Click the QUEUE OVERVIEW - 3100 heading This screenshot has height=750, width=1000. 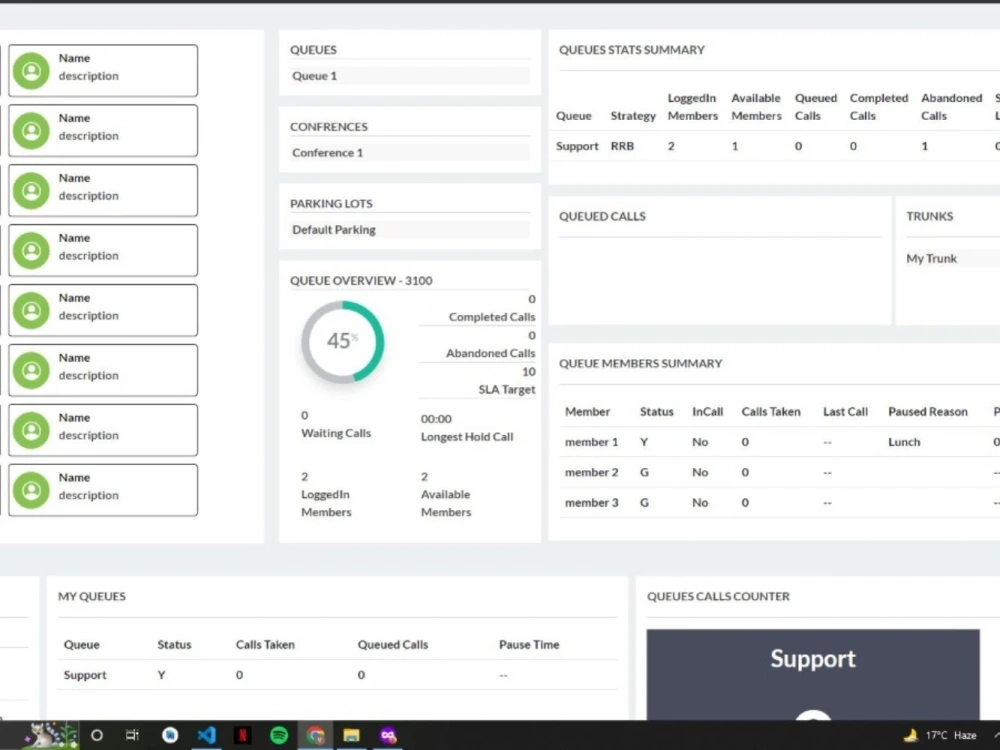click(361, 281)
